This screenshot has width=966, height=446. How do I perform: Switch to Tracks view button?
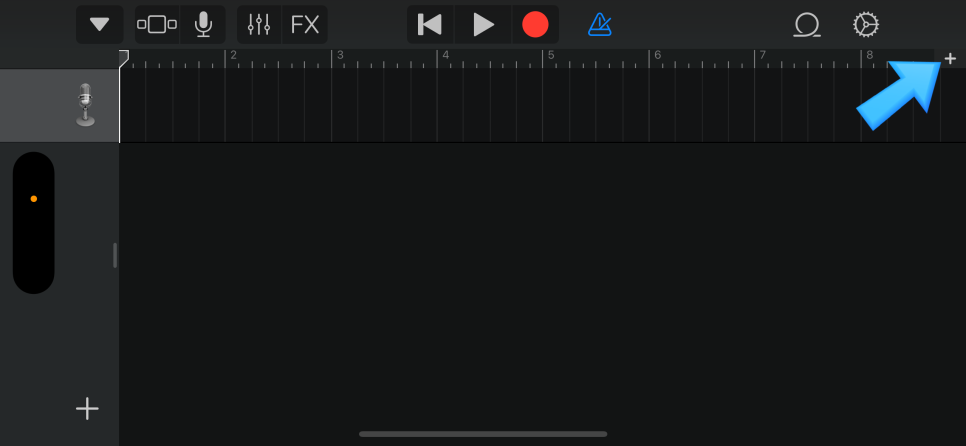157,25
